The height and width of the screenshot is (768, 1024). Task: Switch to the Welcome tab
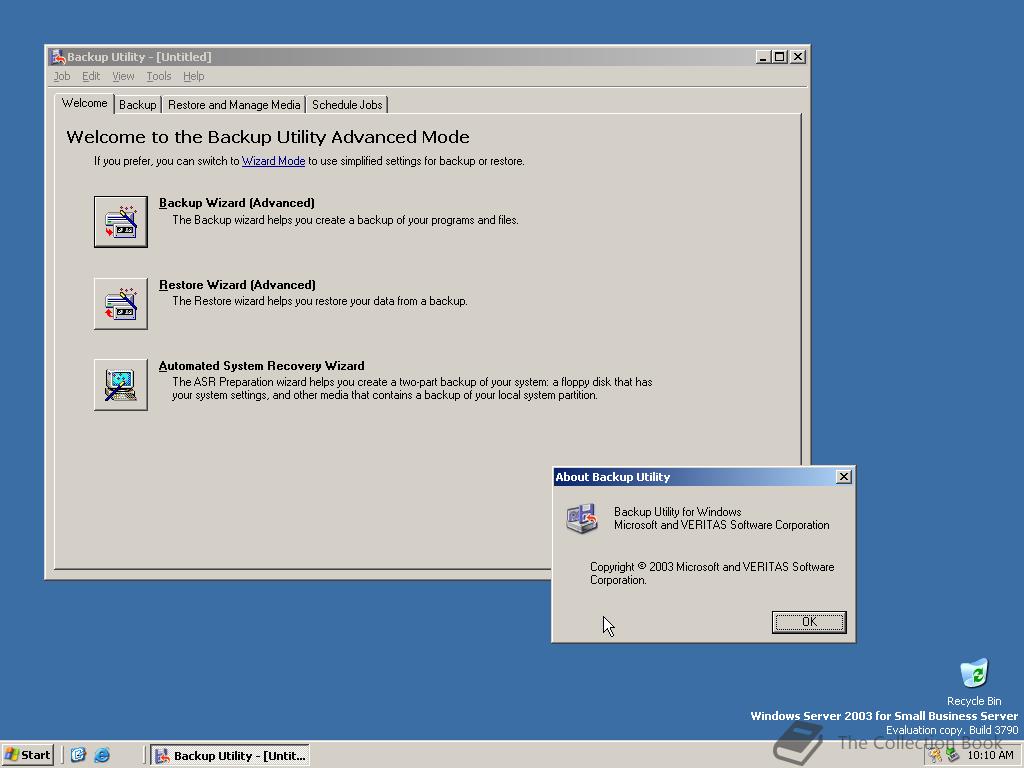click(x=85, y=103)
